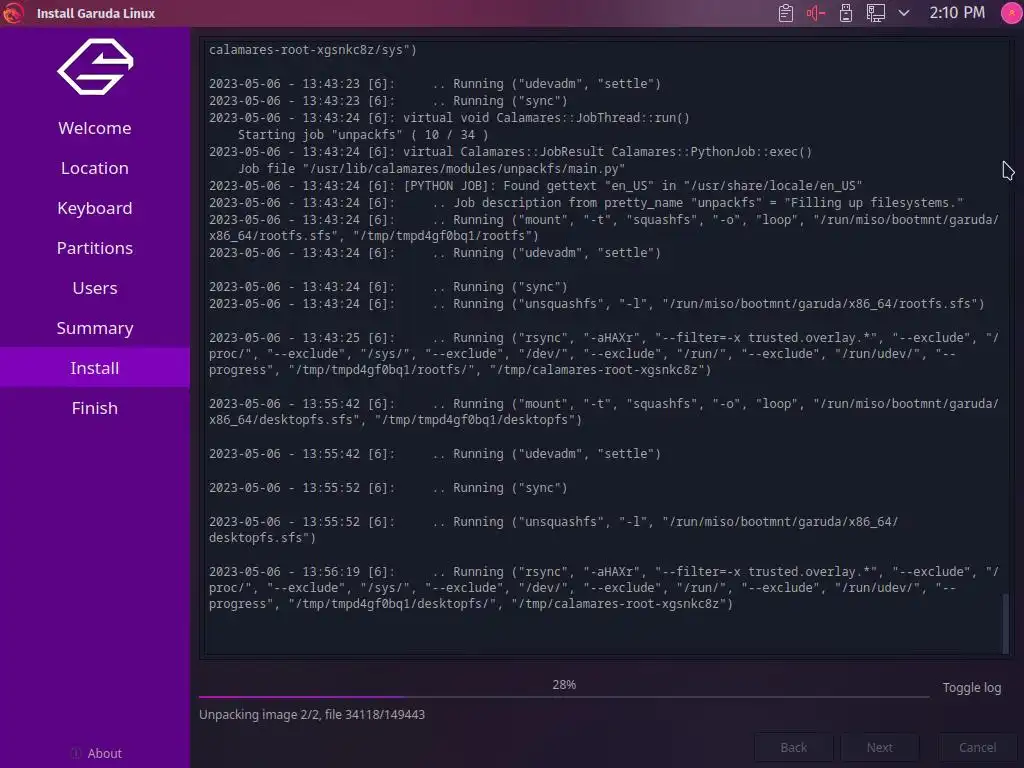Click the installation progress bar at 28%
The width and height of the screenshot is (1024, 768).
[x=564, y=697]
